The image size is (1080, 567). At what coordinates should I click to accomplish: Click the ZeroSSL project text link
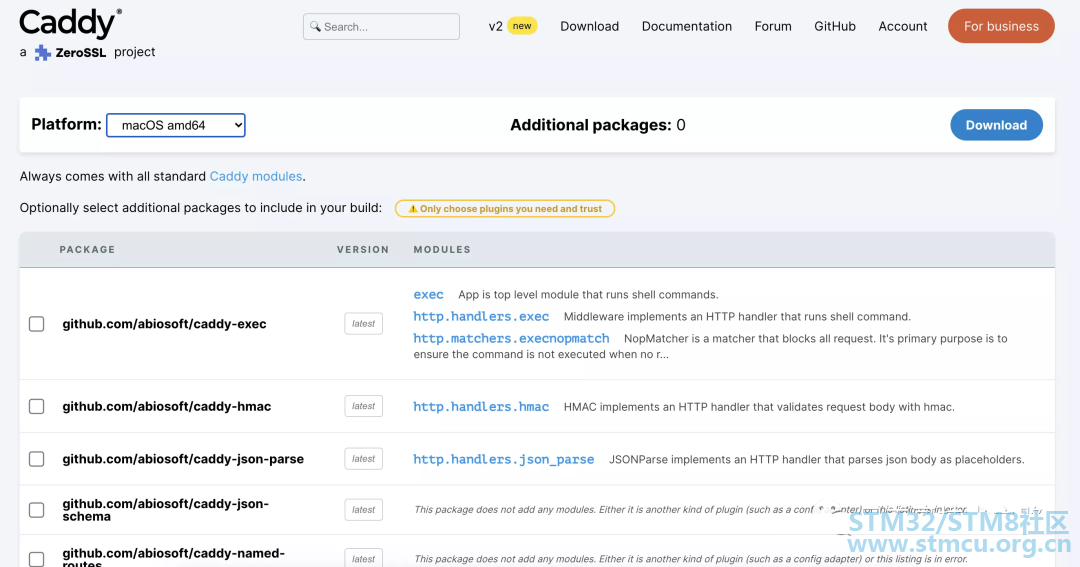click(x=95, y=52)
